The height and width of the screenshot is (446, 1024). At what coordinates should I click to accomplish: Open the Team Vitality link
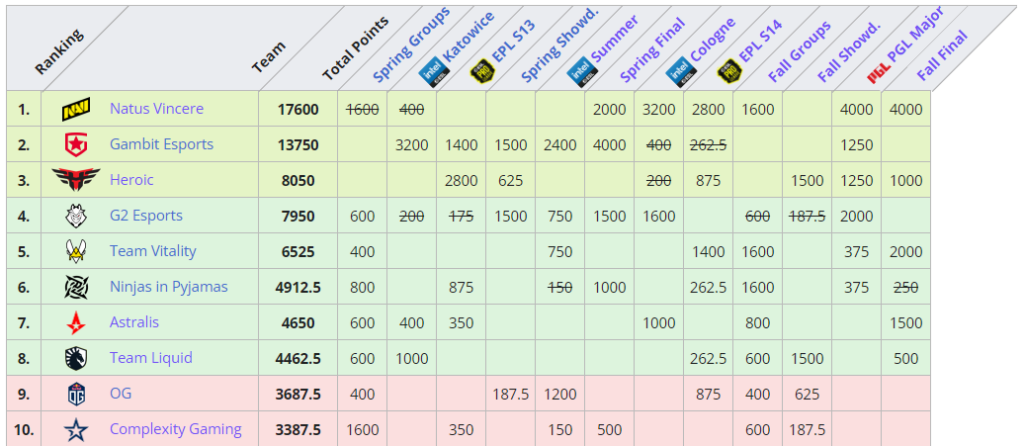153,251
